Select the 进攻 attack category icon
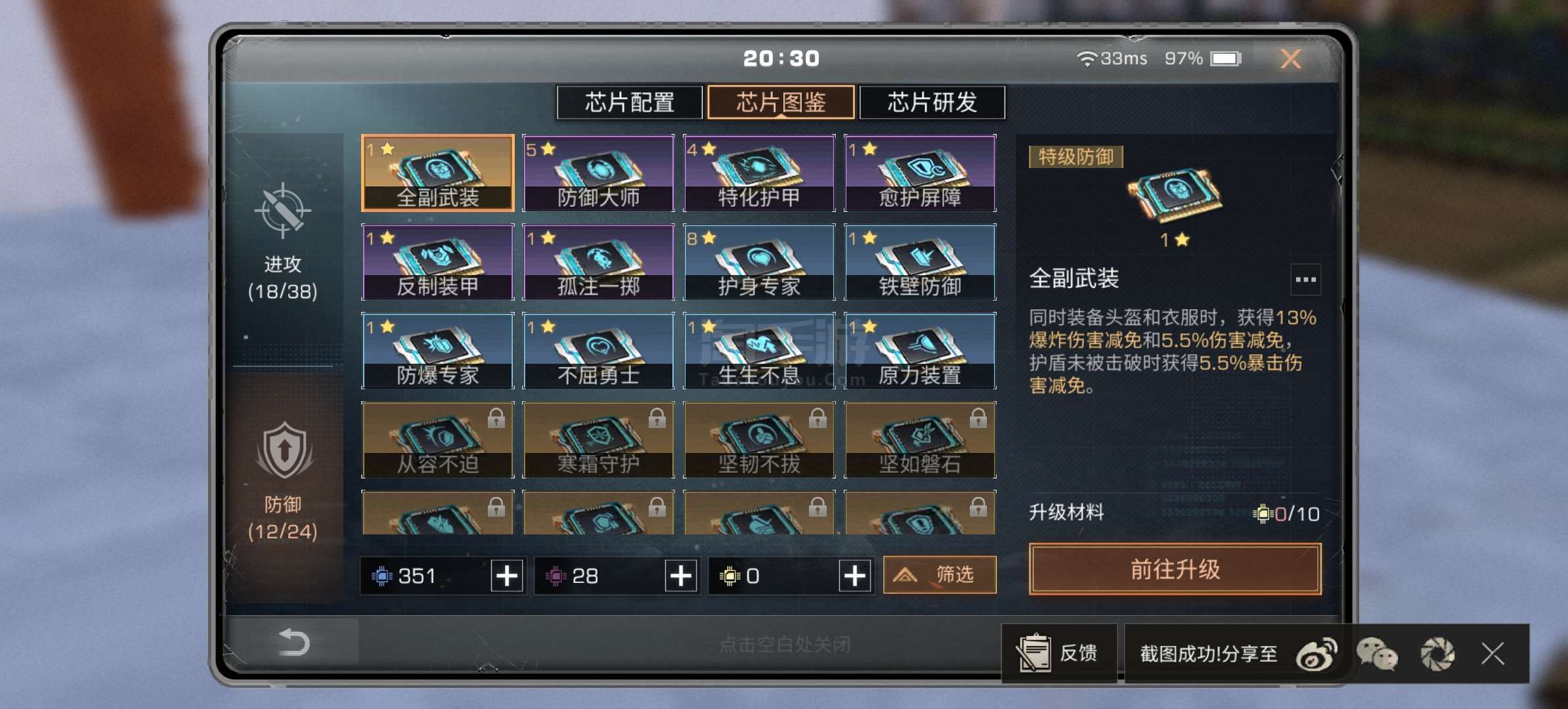Image resolution: width=1568 pixels, height=709 pixels. coord(283,210)
